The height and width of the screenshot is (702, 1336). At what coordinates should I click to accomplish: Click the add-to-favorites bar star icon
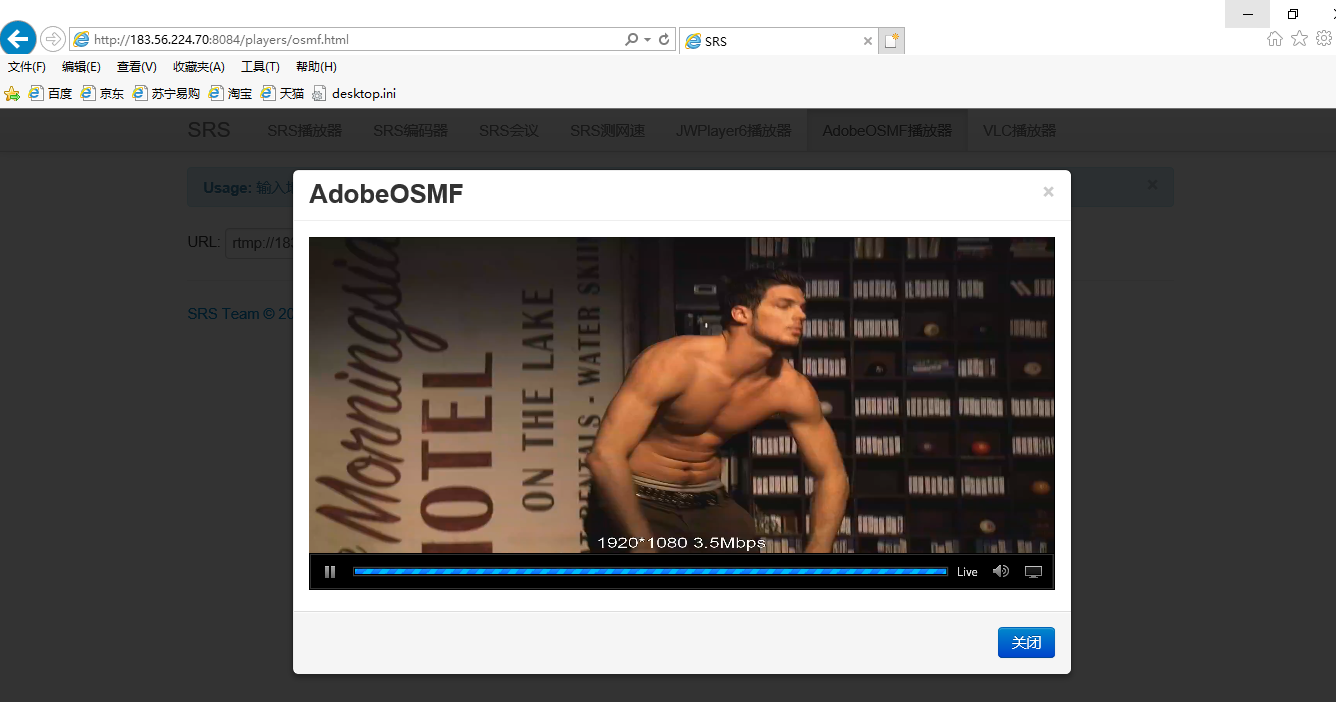[12, 94]
